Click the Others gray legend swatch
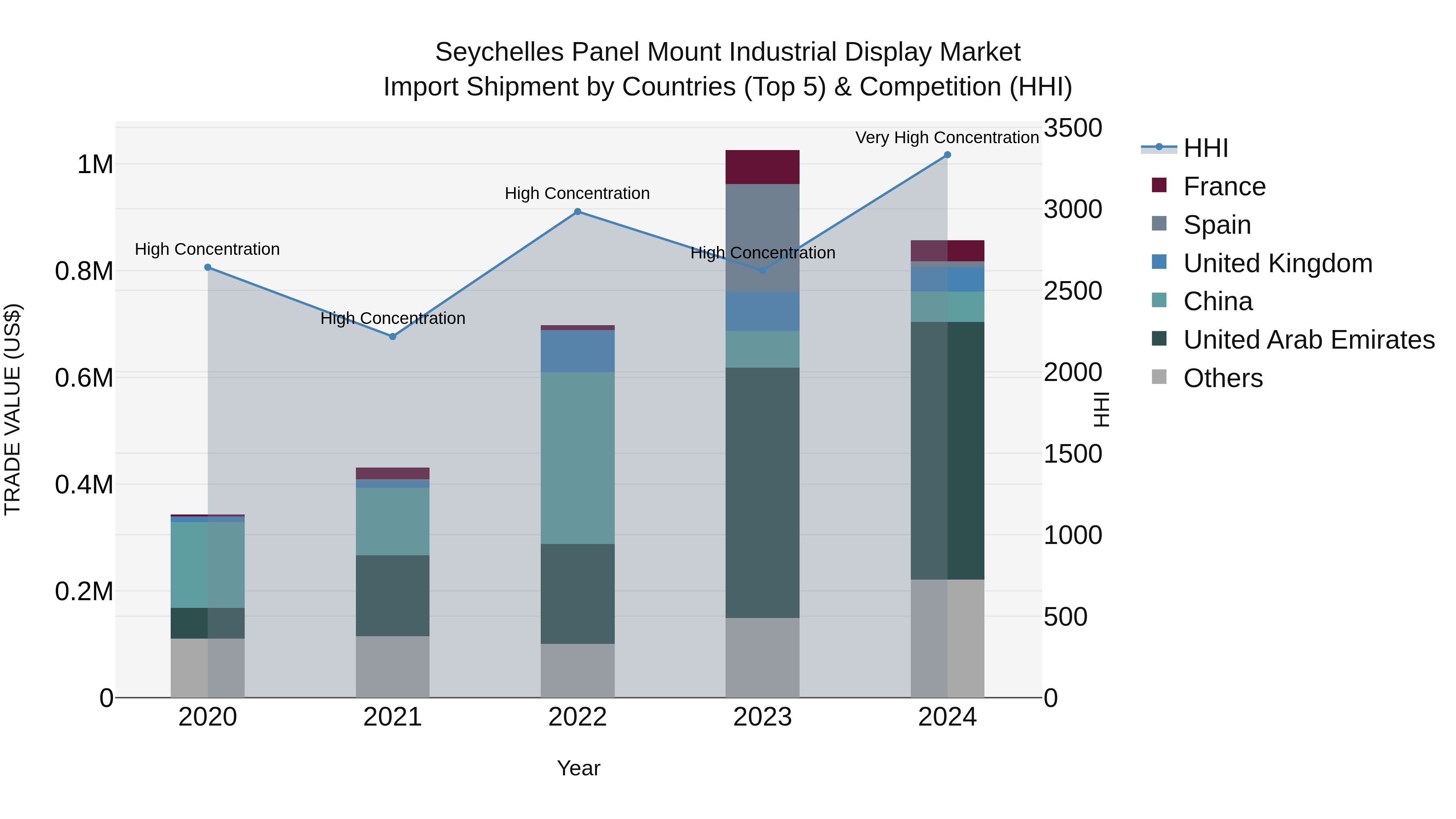Image resolution: width=1456 pixels, height=819 pixels. (1159, 377)
